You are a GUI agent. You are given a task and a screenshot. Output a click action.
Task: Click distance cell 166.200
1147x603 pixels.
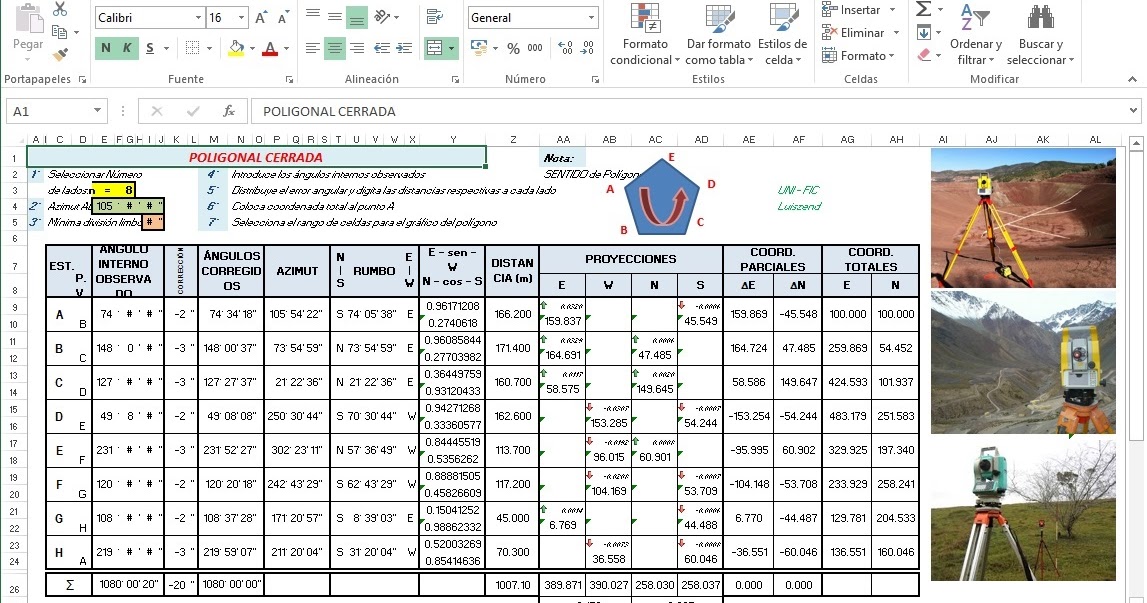[512, 314]
